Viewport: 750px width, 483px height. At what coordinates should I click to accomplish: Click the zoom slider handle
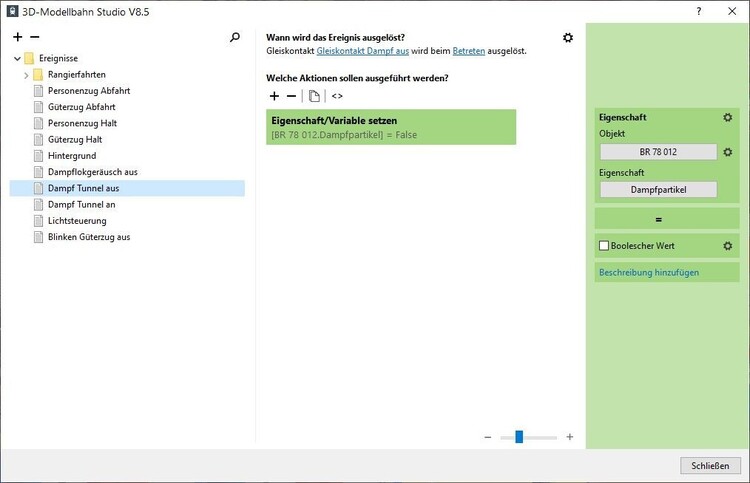[519, 437]
